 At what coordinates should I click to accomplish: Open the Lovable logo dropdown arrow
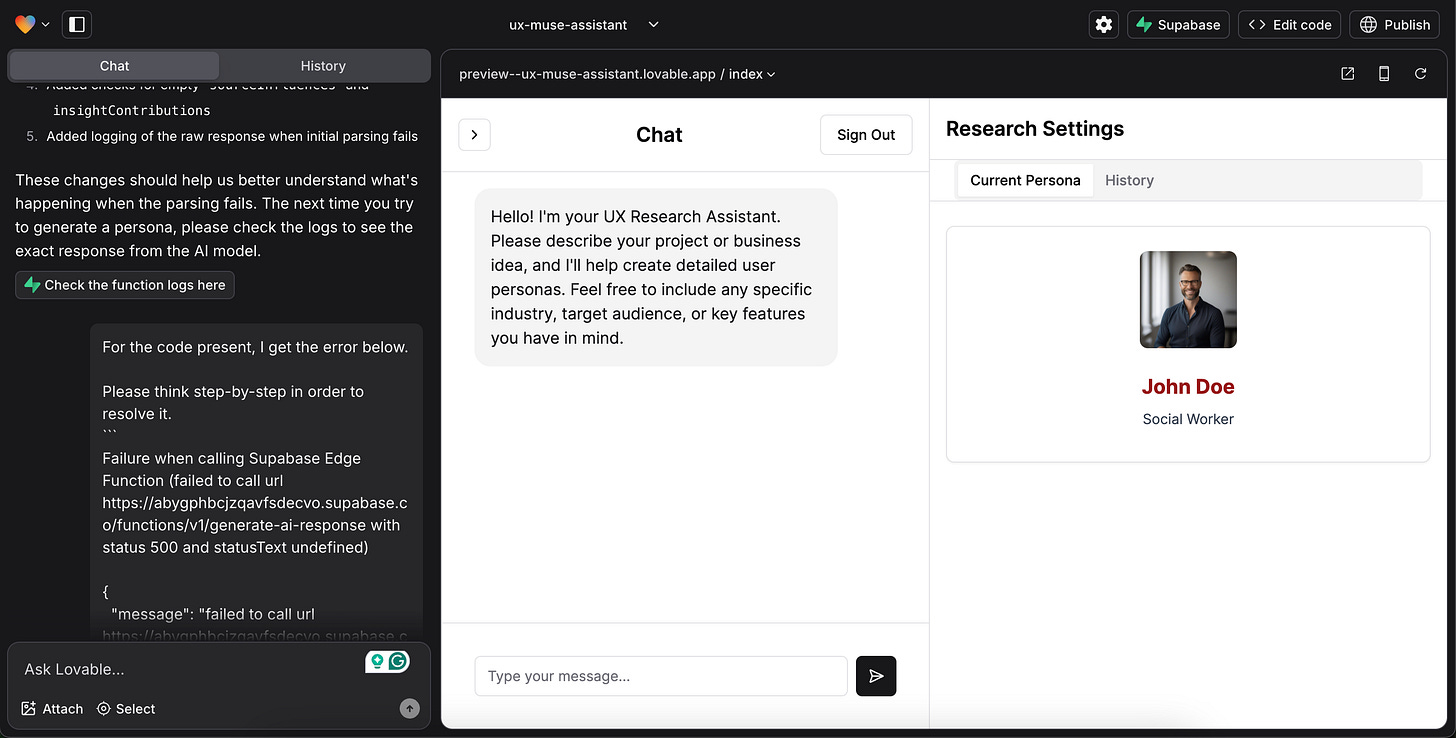[46, 25]
